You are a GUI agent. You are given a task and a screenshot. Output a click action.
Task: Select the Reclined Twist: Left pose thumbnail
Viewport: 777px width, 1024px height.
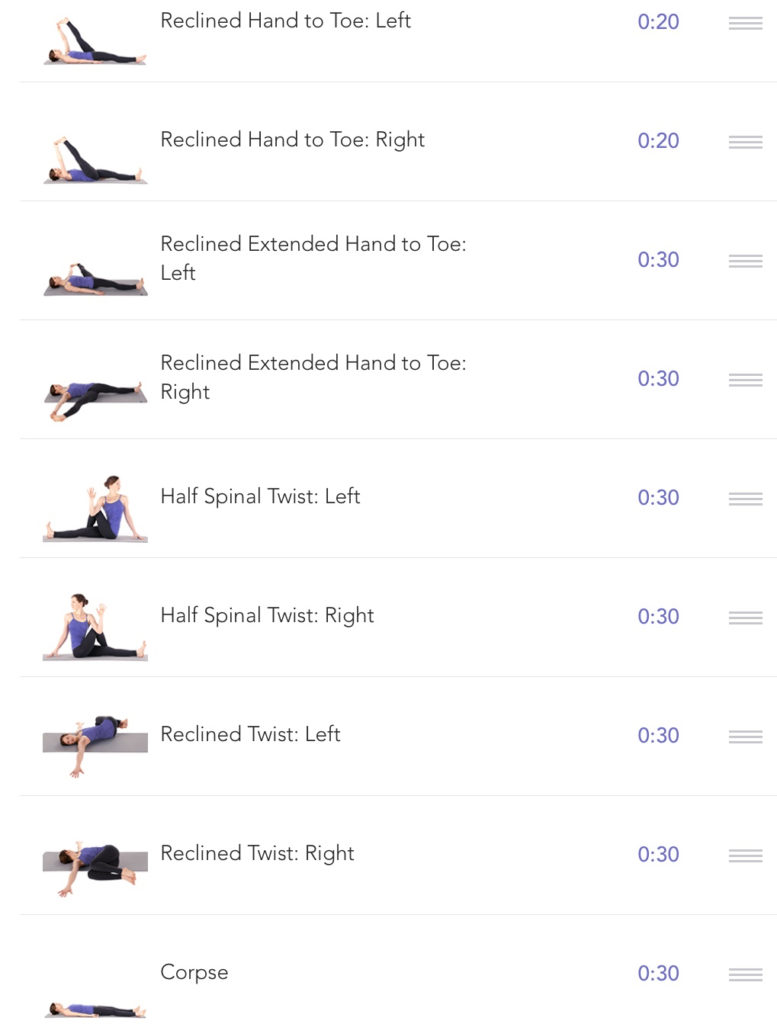coord(95,744)
